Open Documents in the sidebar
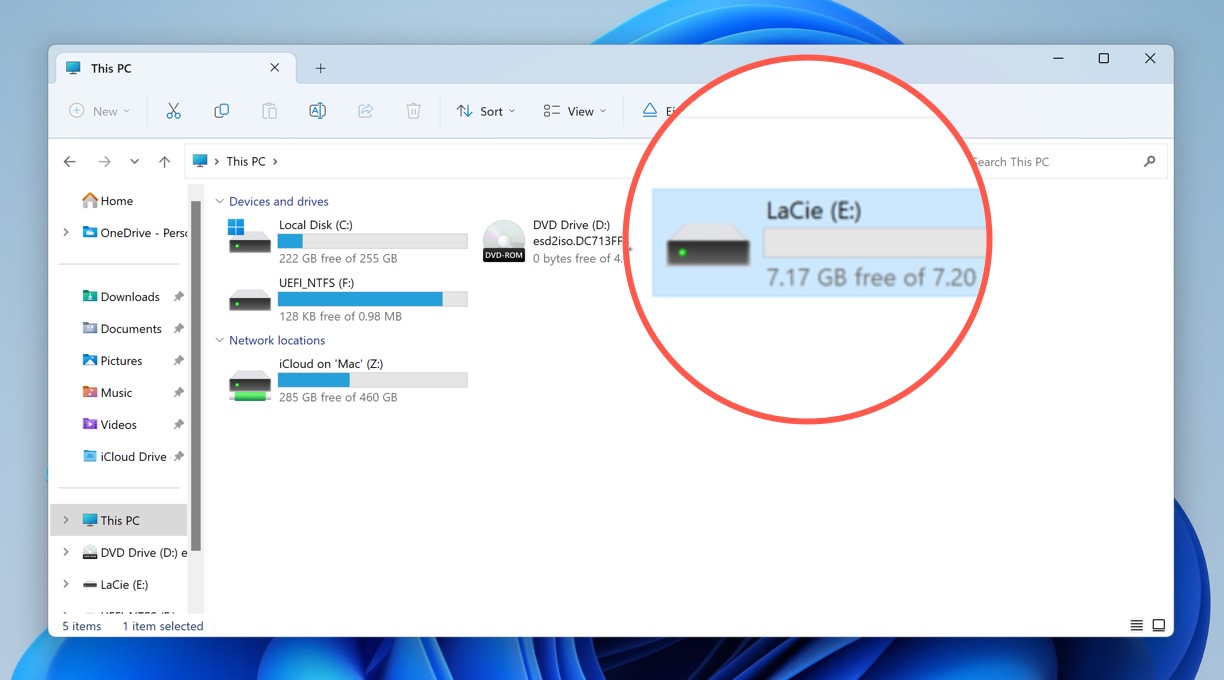This screenshot has height=680, width=1224. pyautogui.click(x=121, y=328)
